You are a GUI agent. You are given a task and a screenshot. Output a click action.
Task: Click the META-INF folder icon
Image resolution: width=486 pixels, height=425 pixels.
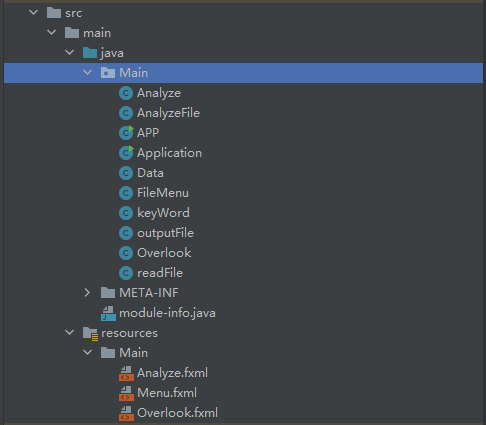108,293
